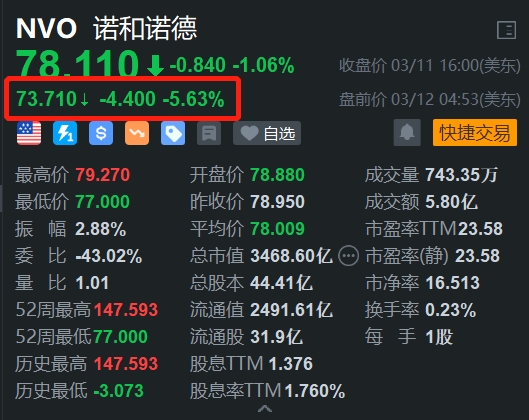Click the 诺和诺德 company name
This screenshot has width=529, height=420.
tap(145, 29)
